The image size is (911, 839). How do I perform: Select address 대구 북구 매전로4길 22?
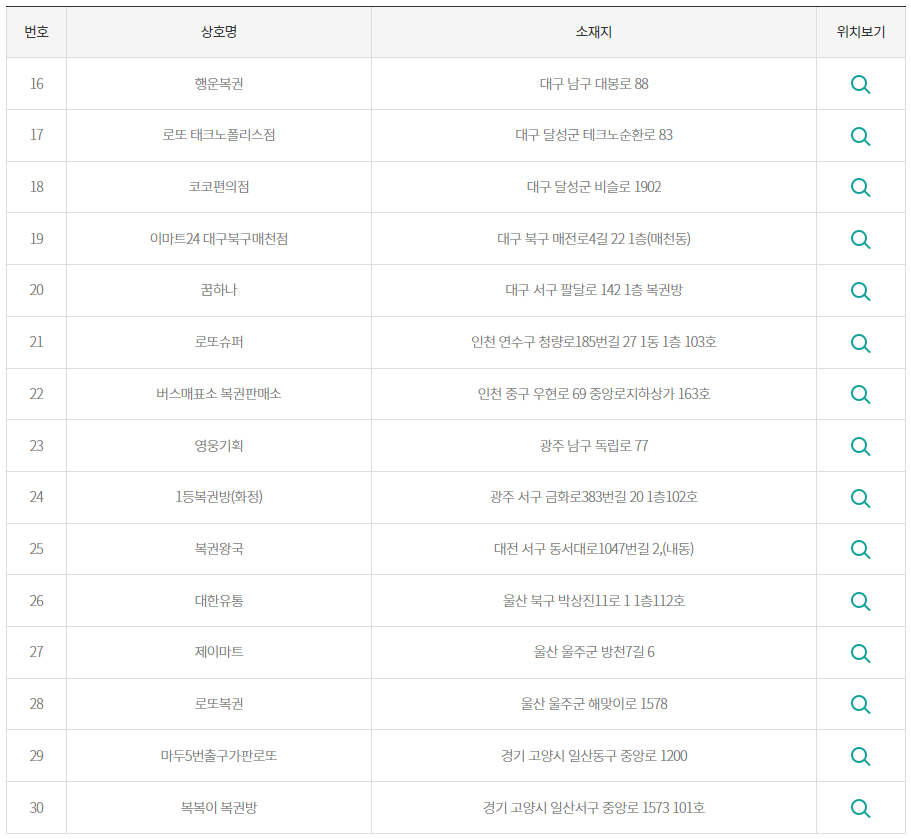[561, 239]
